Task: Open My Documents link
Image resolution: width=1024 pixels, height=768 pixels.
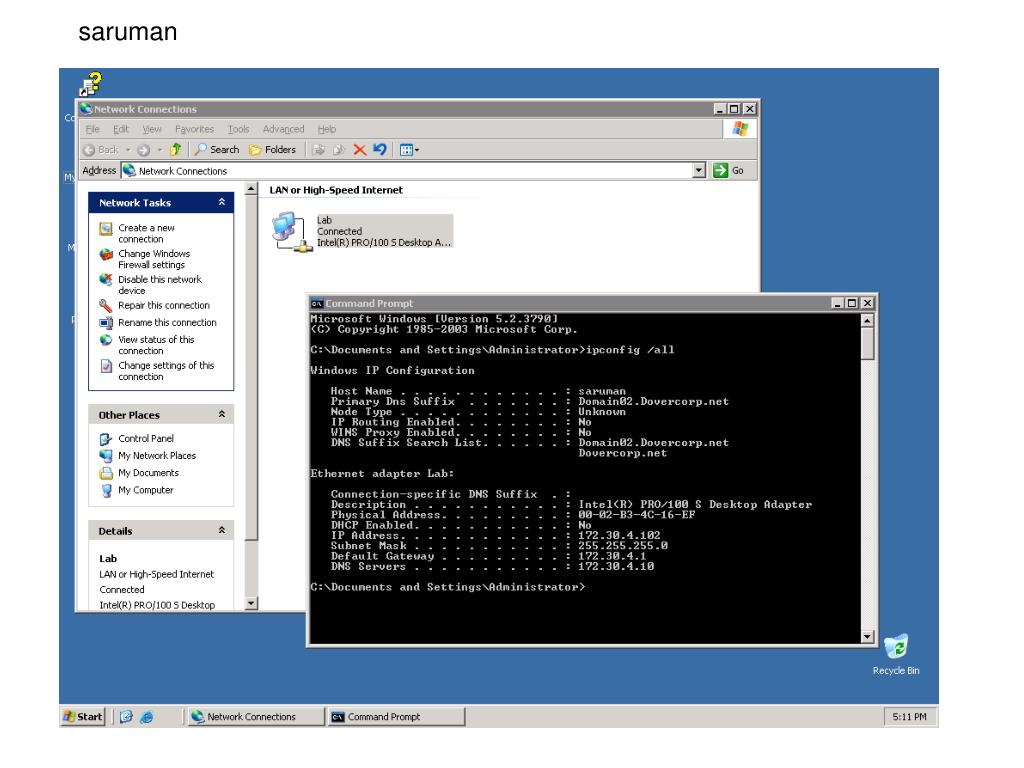Action: (148, 473)
